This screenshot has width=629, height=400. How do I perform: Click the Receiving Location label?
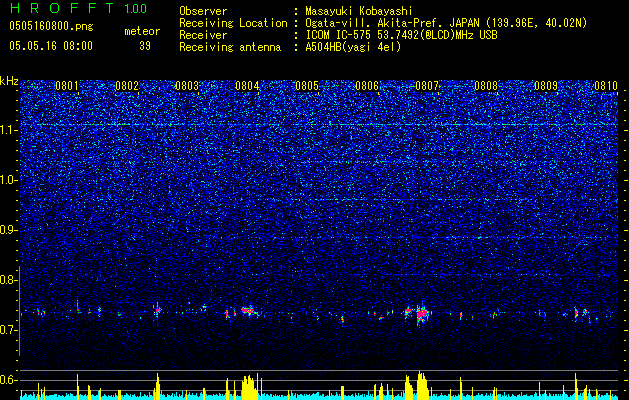tap(233, 23)
